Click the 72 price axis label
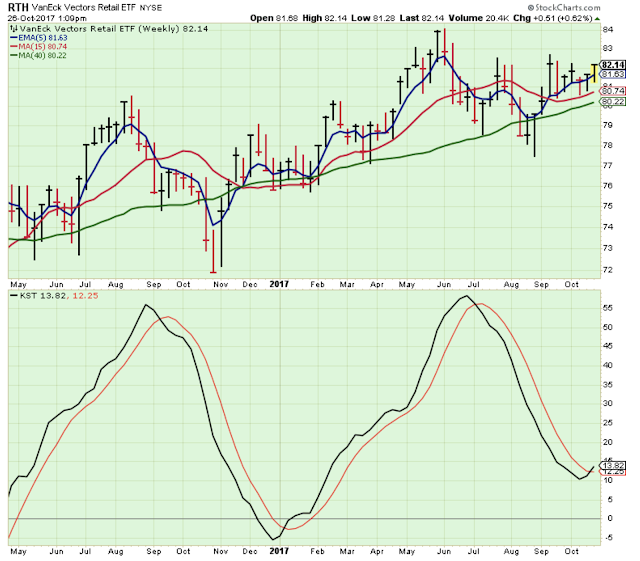The image size is (640, 561). 608,270
